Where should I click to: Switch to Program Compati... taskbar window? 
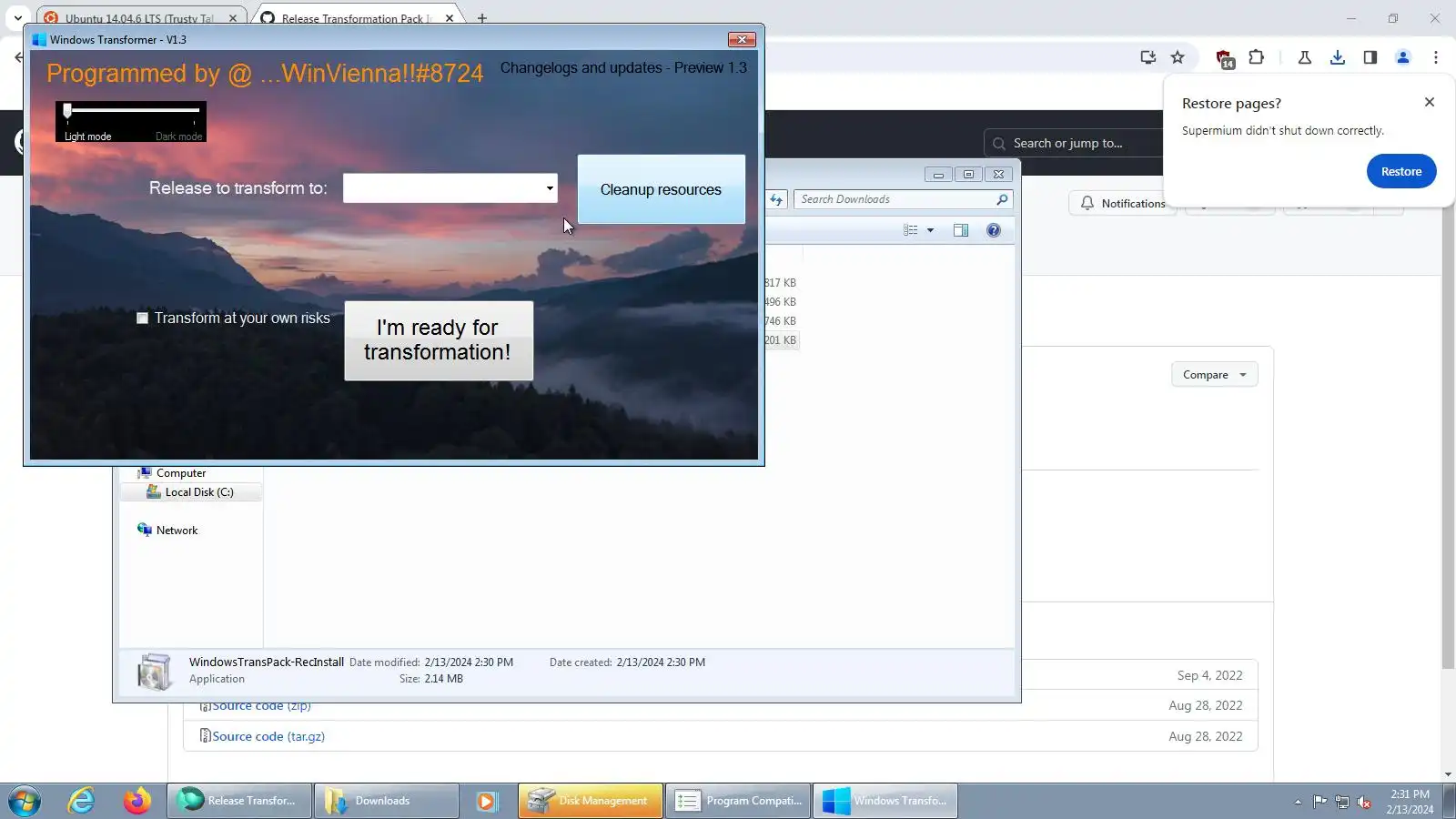(x=738, y=801)
